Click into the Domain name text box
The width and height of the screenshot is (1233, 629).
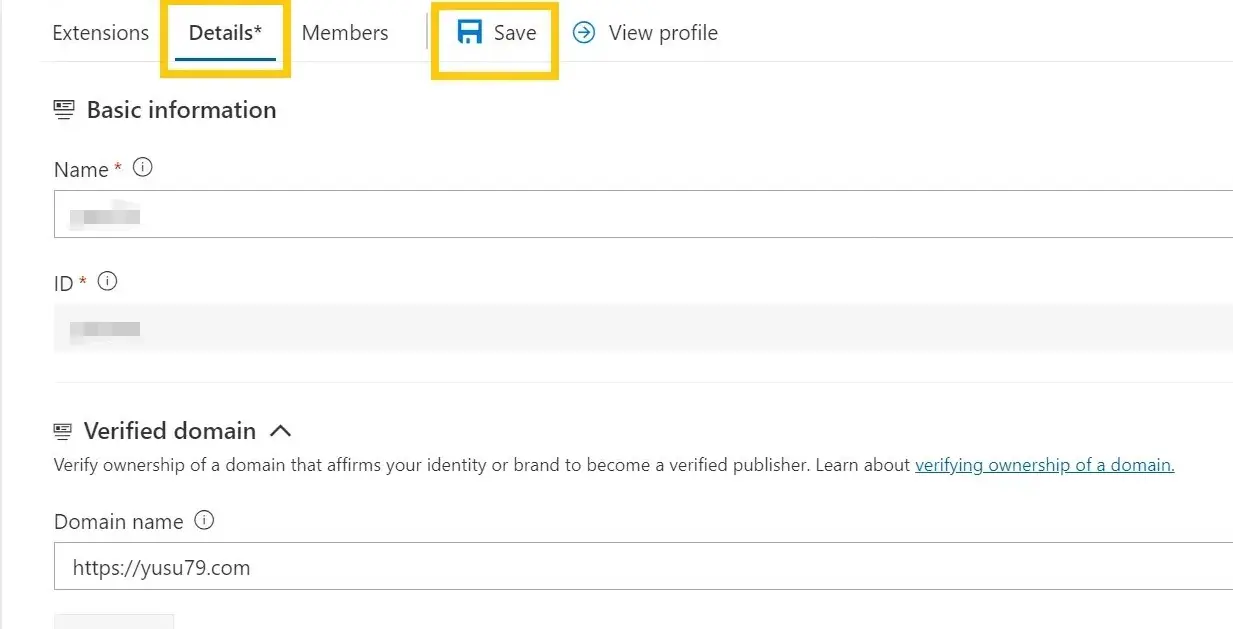pyautogui.click(x=640, y=567)
